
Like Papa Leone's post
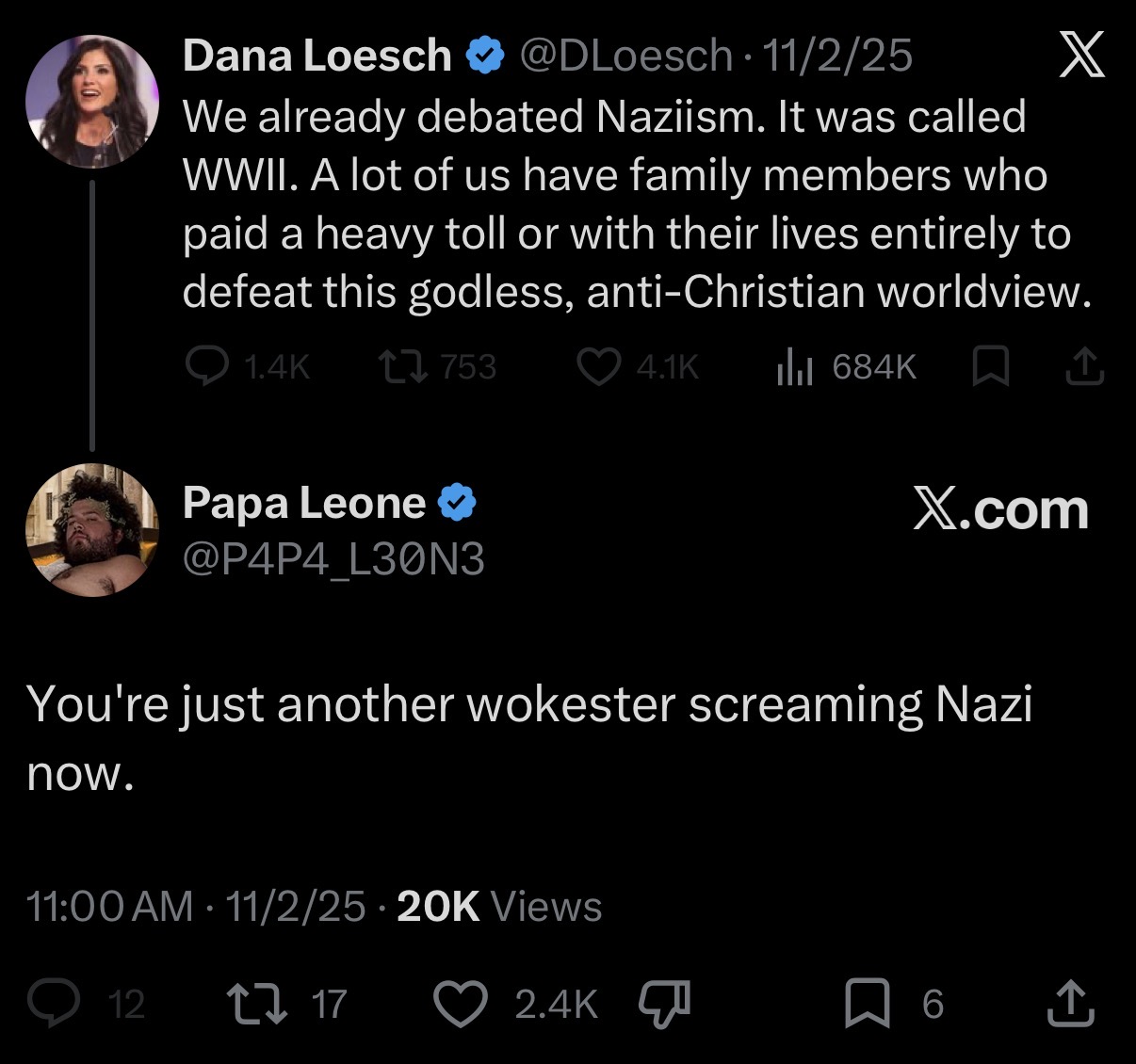click(460, 1004)
